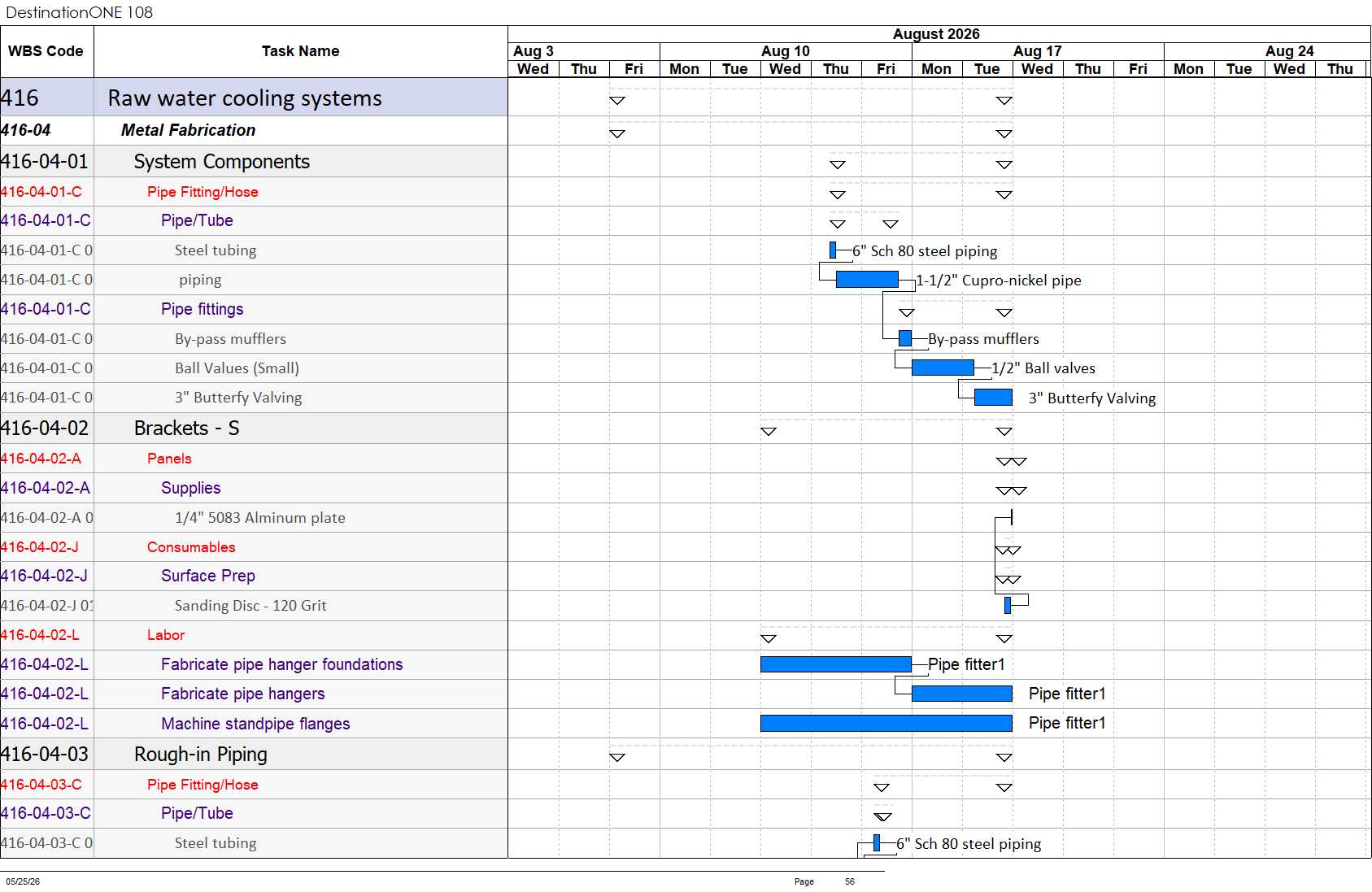Click Pipe/Tube in the 416-04-01-C row
The width and height of the screenshot is (1372, 892).
[x=197, y=220]
